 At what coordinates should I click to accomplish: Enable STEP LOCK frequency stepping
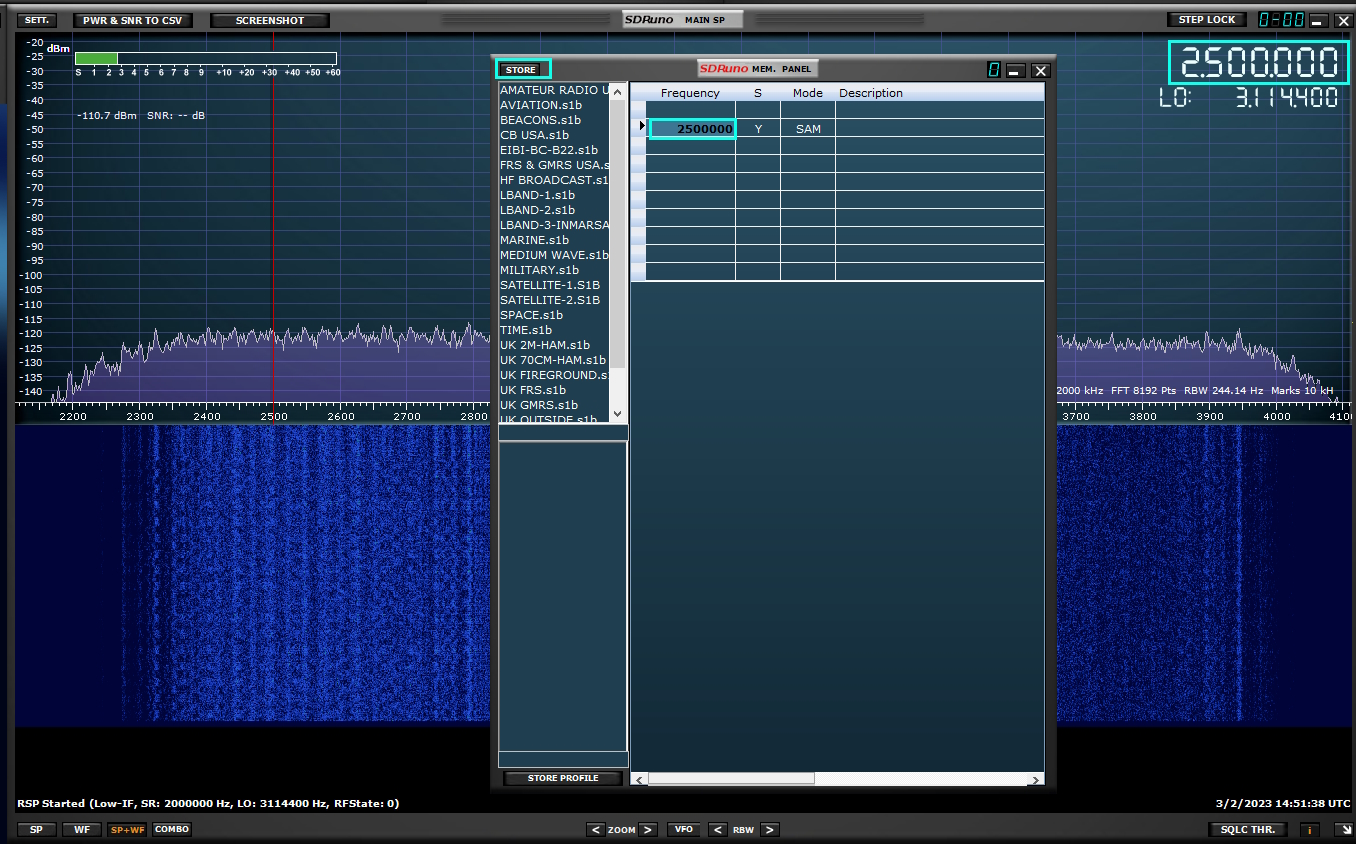1205,18
